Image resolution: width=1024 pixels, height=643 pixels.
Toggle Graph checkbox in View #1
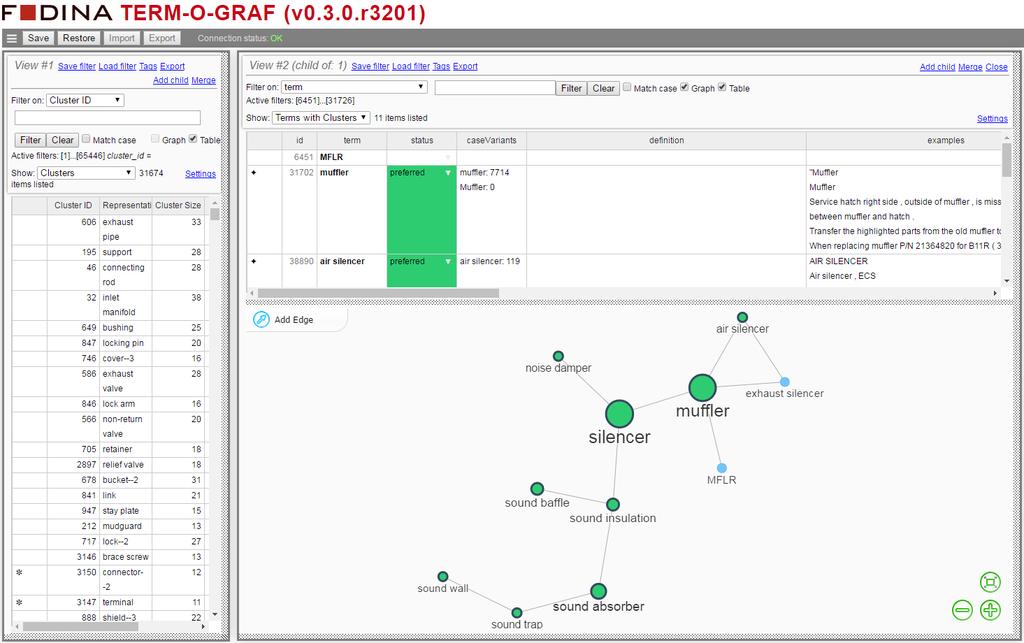tap(155, 138)
